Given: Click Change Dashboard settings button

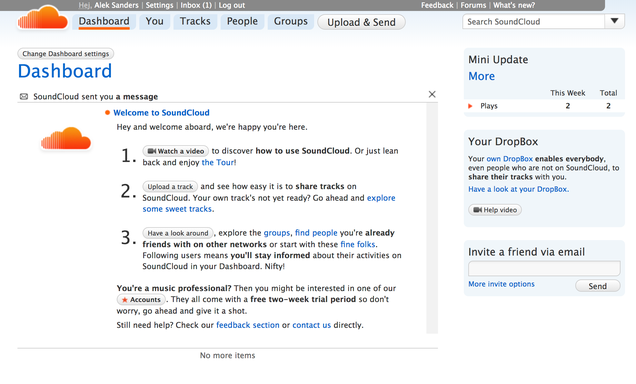Looking at the screenshot, I should tap(66, 54).
